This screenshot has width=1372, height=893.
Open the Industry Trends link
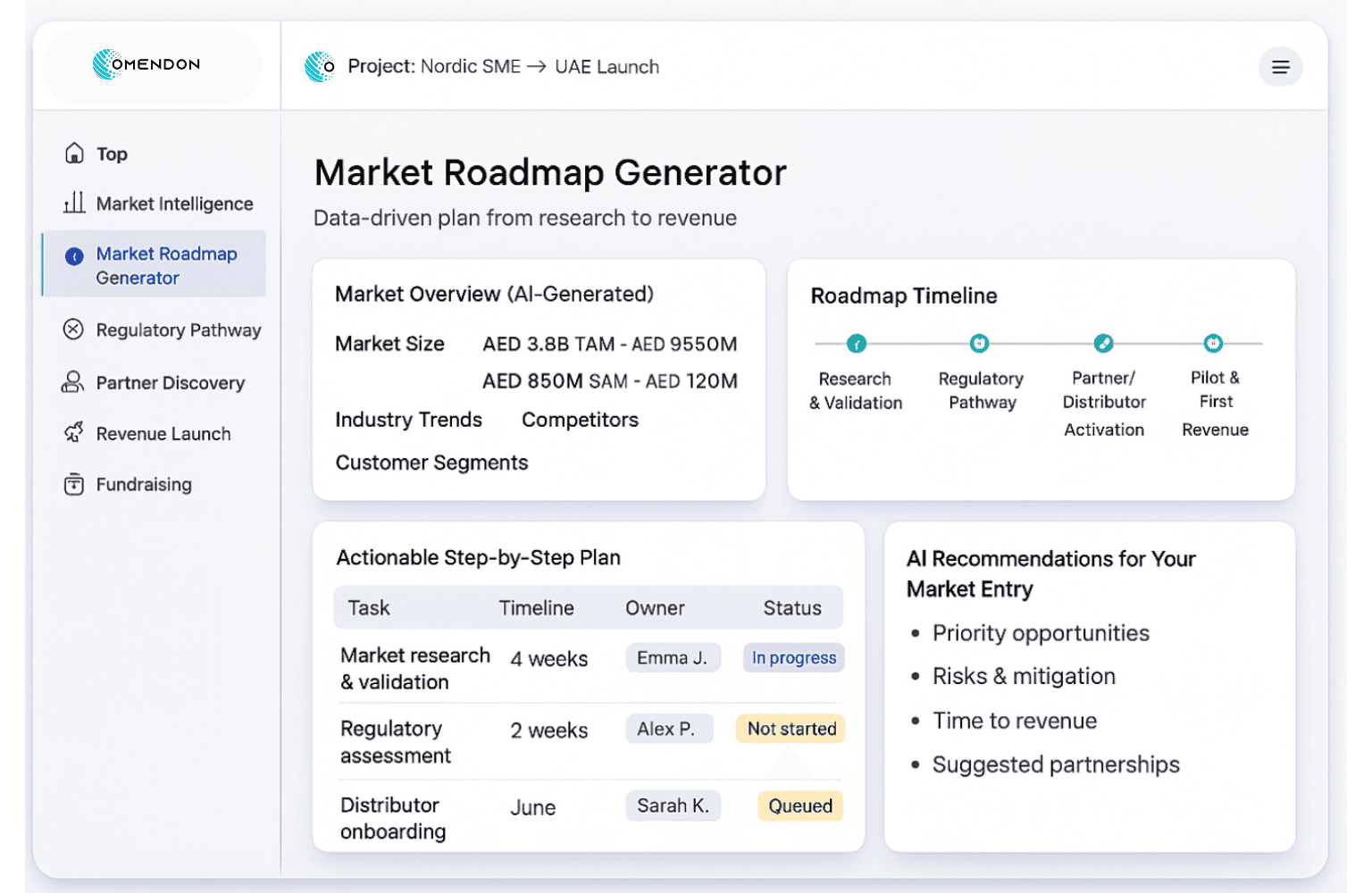point(409,420)
